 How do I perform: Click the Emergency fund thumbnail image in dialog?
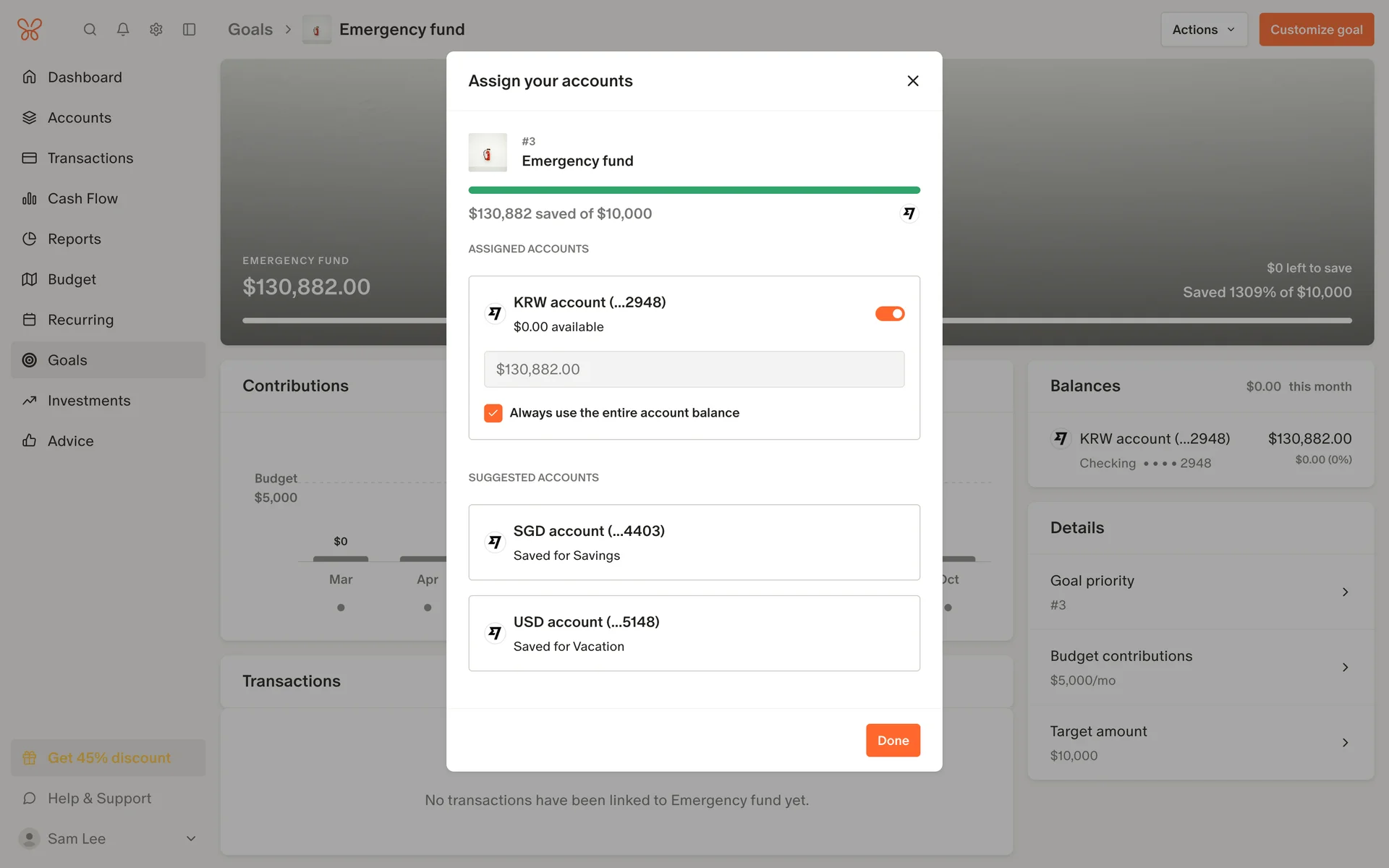(488, 153)
